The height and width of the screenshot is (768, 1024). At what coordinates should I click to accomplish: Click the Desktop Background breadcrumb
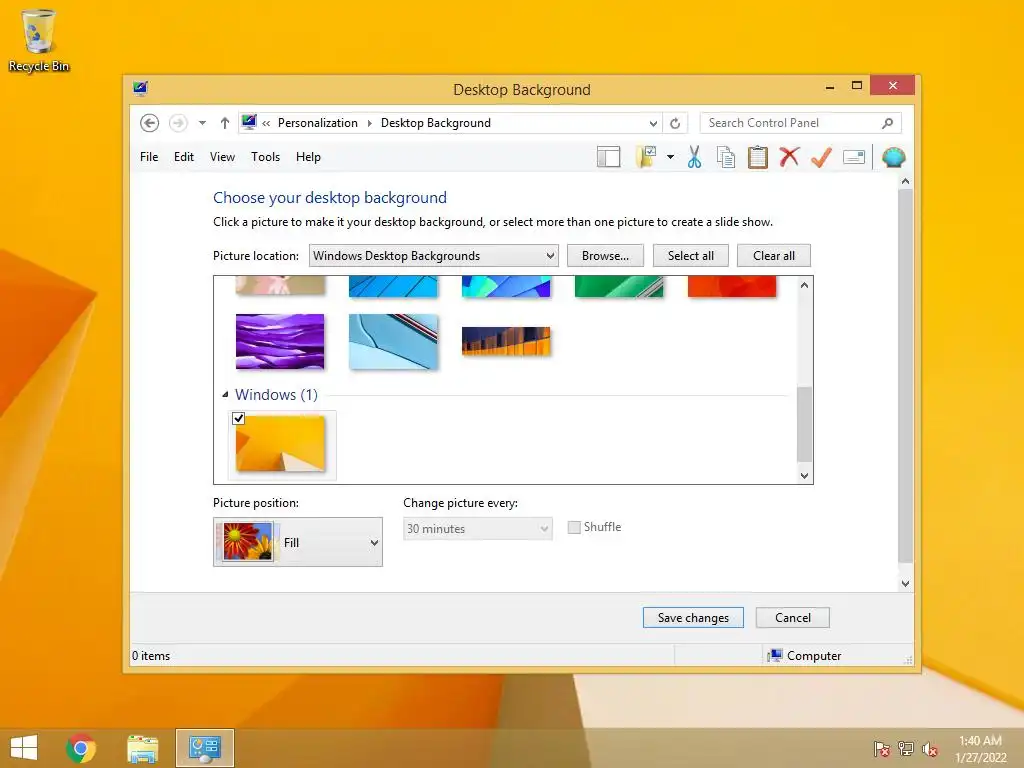(436, 123)
